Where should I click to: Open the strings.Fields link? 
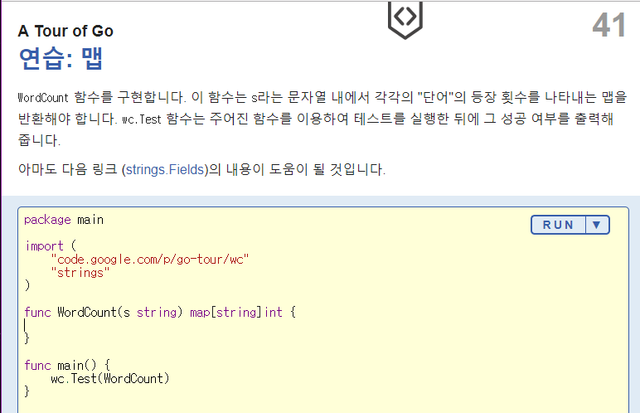tap(165, 169)
